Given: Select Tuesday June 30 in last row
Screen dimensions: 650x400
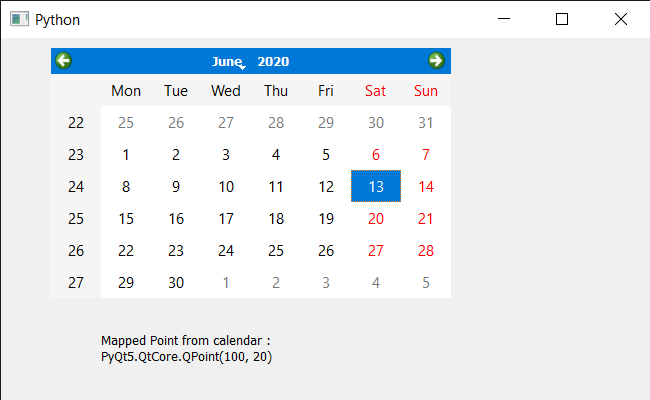Looking at the screenshot, I should click(x=176, y=282).
